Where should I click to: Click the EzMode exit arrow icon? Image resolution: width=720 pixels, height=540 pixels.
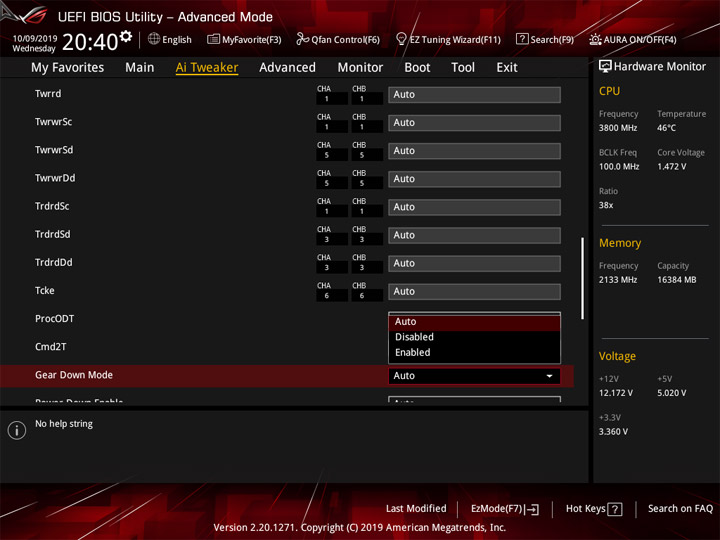pyautogui.click(x=533, y=509)
